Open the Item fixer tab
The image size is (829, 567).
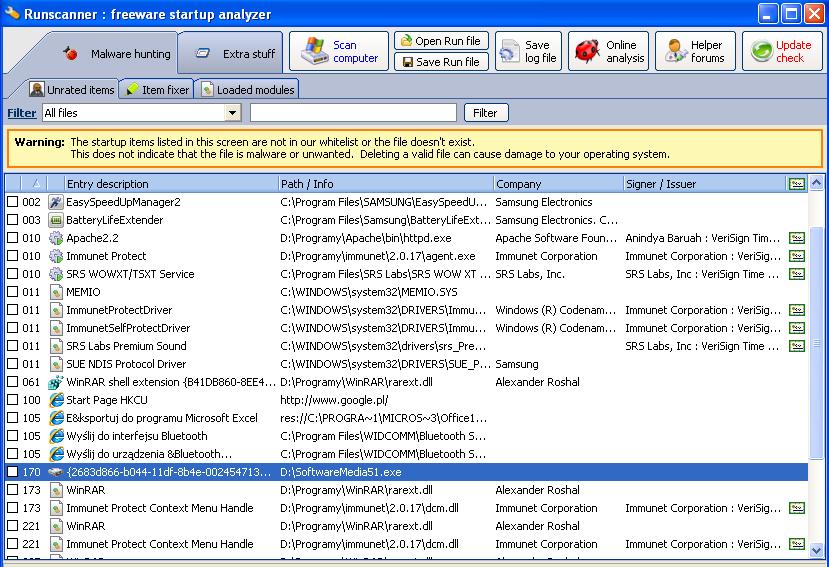157,90
